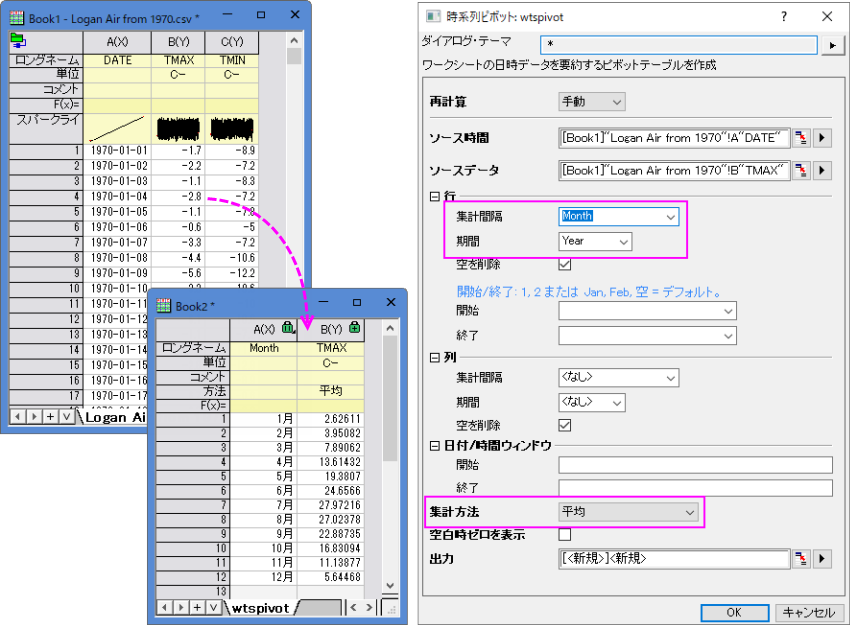
Task: Click range selector icon for ソース時間
Action: pos(801,138)
